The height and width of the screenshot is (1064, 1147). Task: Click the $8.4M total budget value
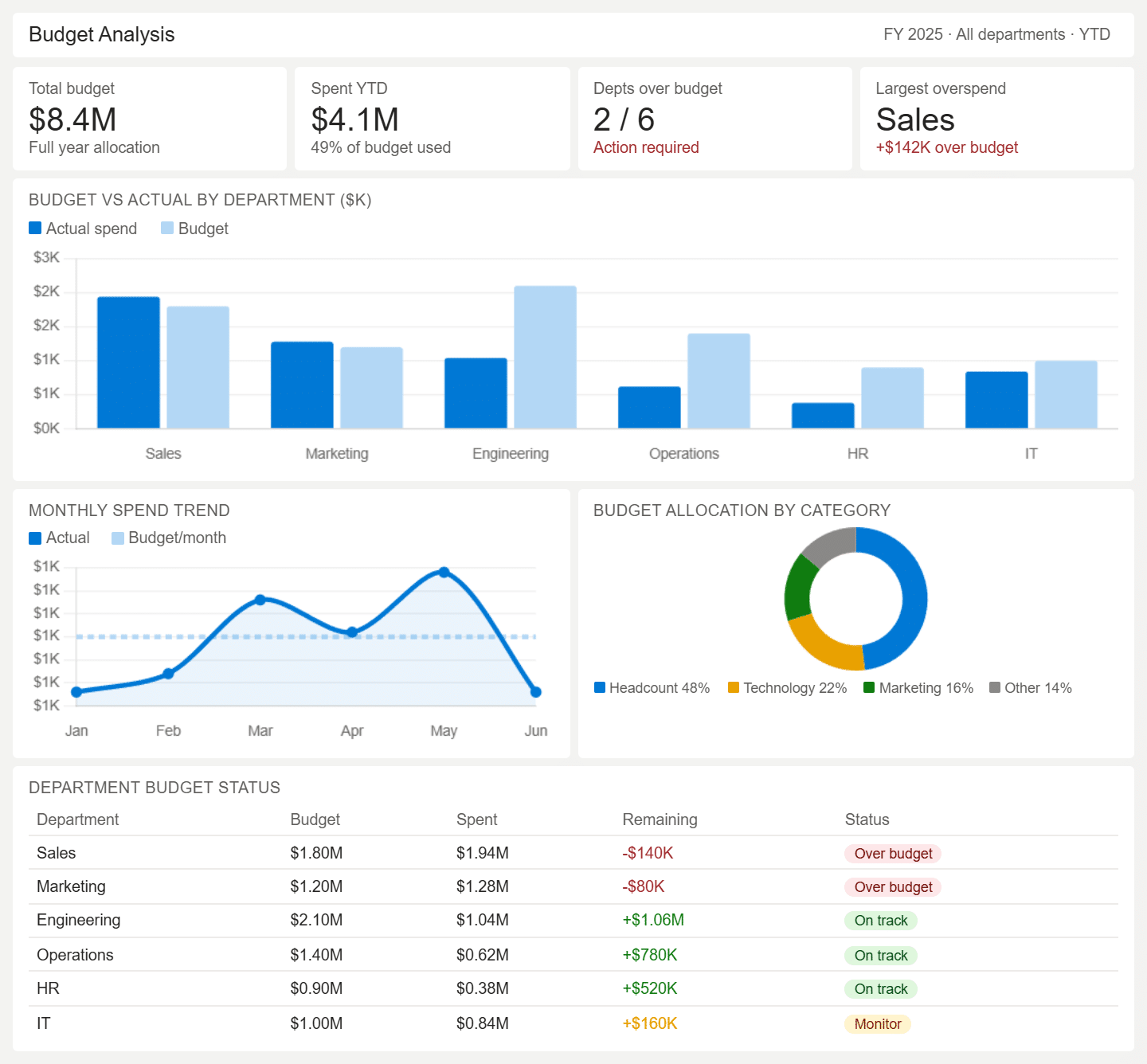pyautogui.click(x=72, y=119)
